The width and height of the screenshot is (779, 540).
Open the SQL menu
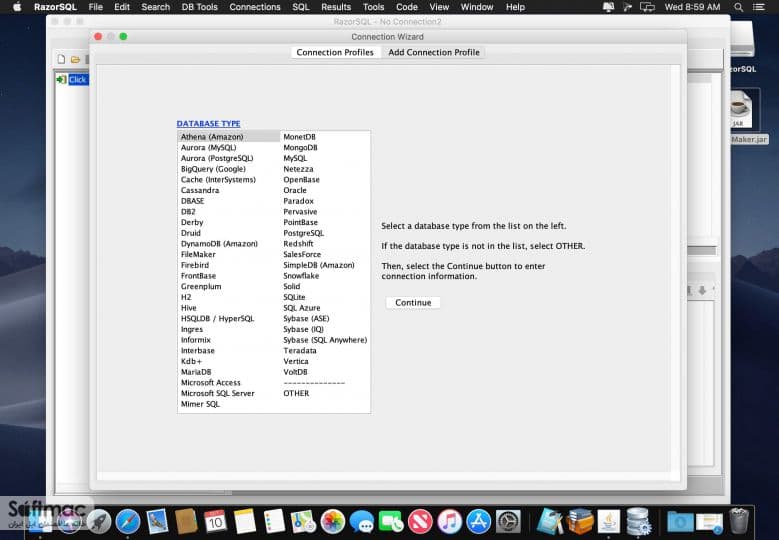tap(301, 7)
